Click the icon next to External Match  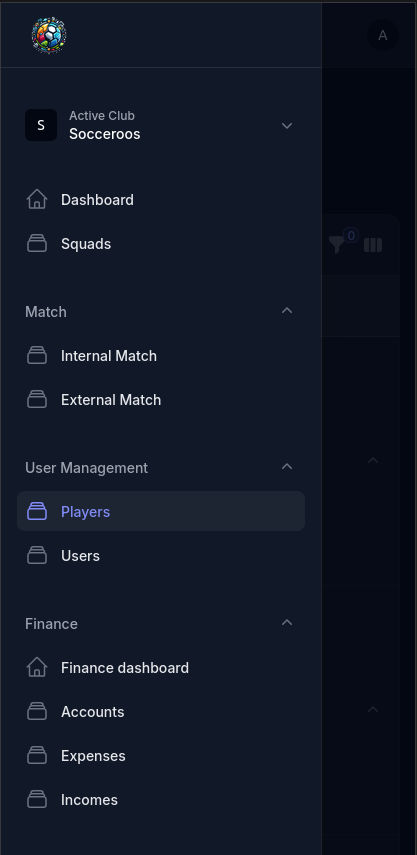pyautogui.click(x=37, y=400)
